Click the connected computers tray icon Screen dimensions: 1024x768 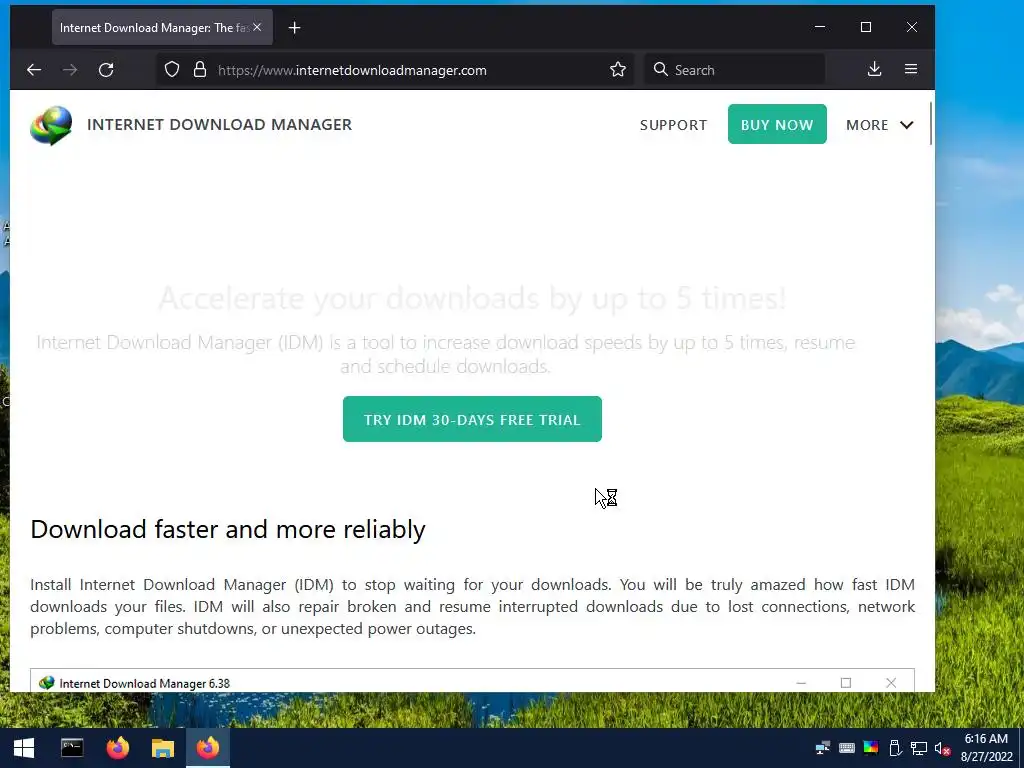tap(823, 748)
